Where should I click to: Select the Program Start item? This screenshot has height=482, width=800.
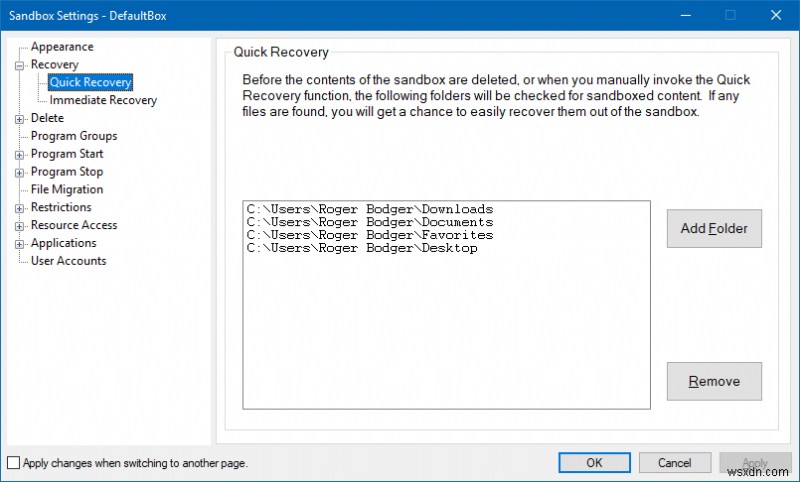pos(67,154)
